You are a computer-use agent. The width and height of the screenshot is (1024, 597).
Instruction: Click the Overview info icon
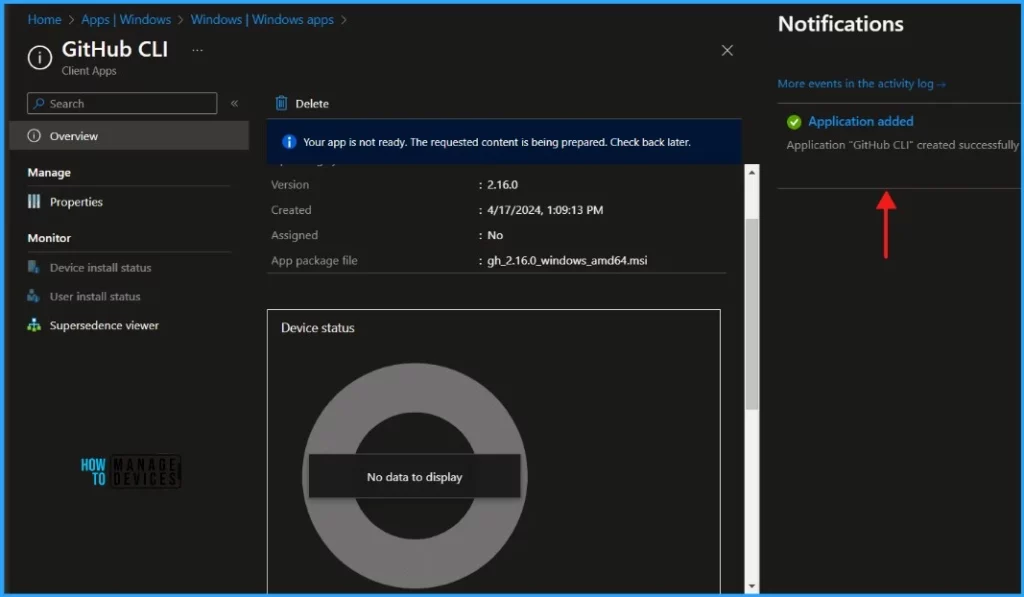(x=34, y=136)
